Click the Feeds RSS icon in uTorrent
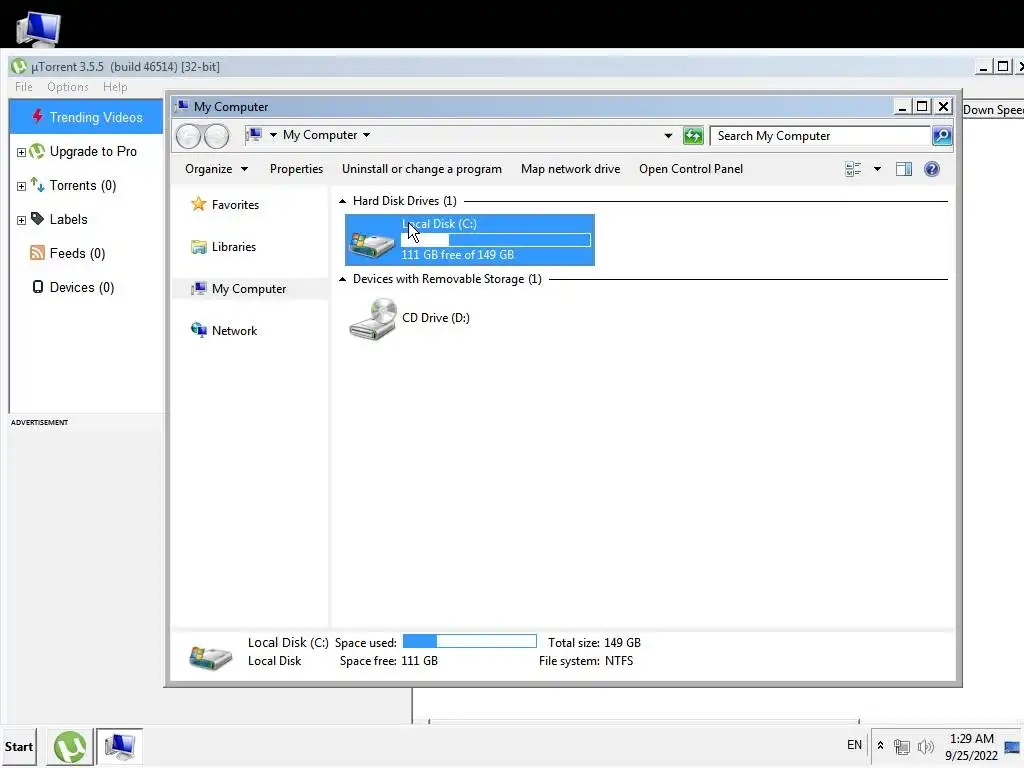Viewport: 1024px width, 768px height. click(37, 253)
